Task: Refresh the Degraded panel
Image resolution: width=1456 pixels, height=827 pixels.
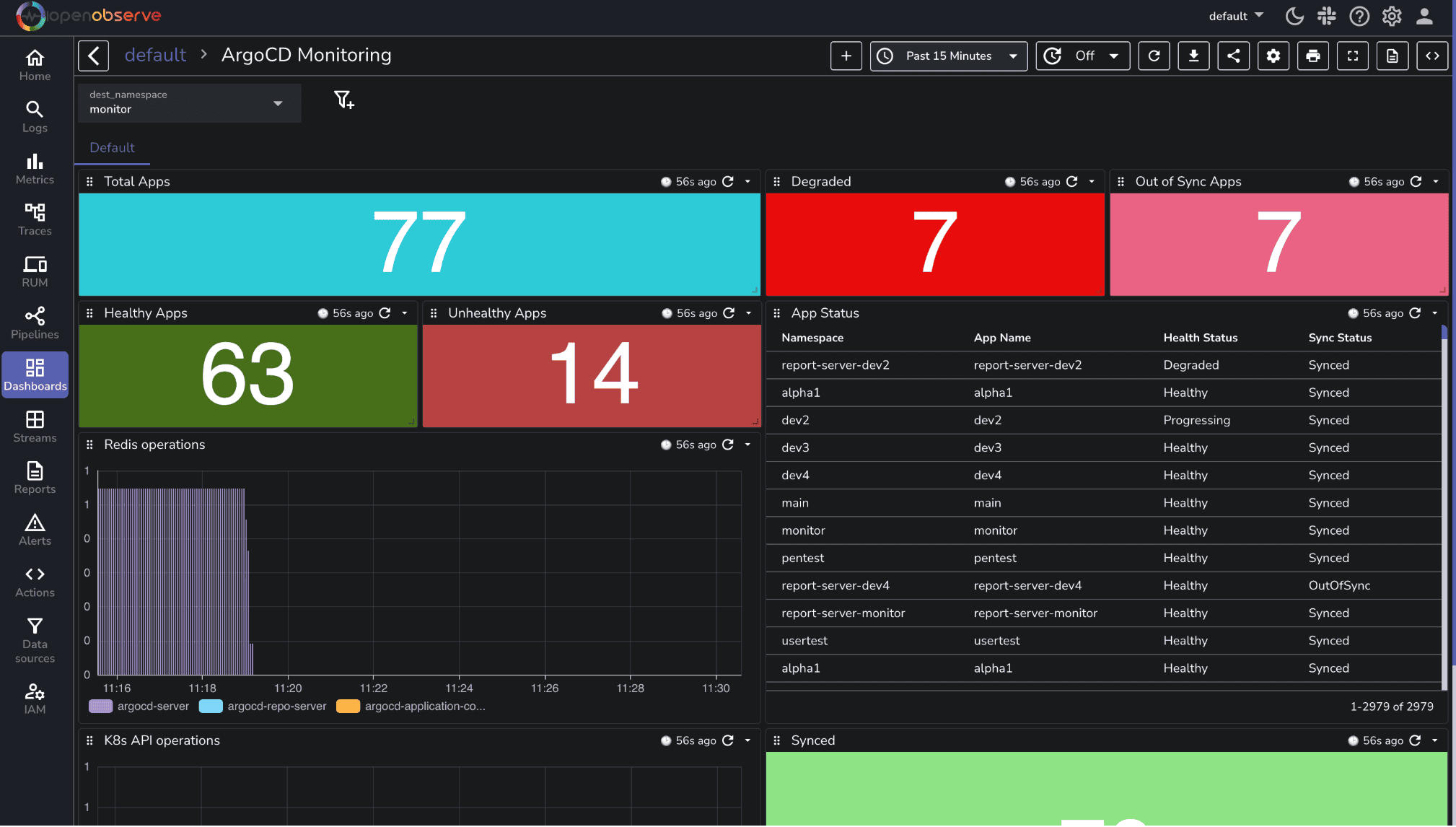Action: (x=1073, y=182)
